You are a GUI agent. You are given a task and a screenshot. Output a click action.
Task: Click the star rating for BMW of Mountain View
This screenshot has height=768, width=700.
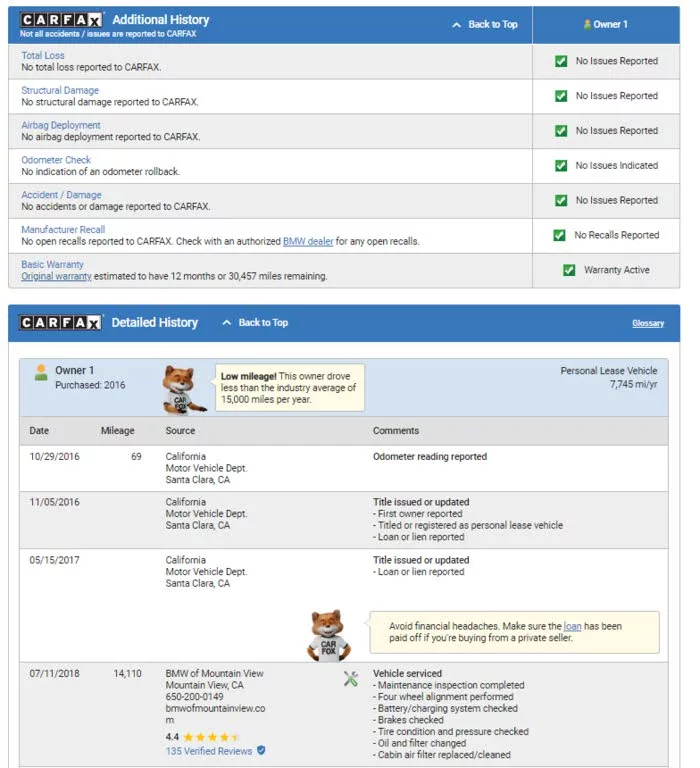[x=211, y=737]
